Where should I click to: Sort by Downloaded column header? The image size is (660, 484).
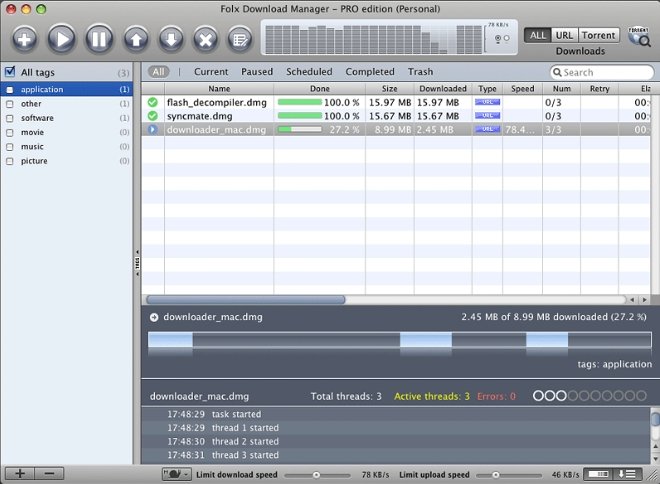click(443, 89)
